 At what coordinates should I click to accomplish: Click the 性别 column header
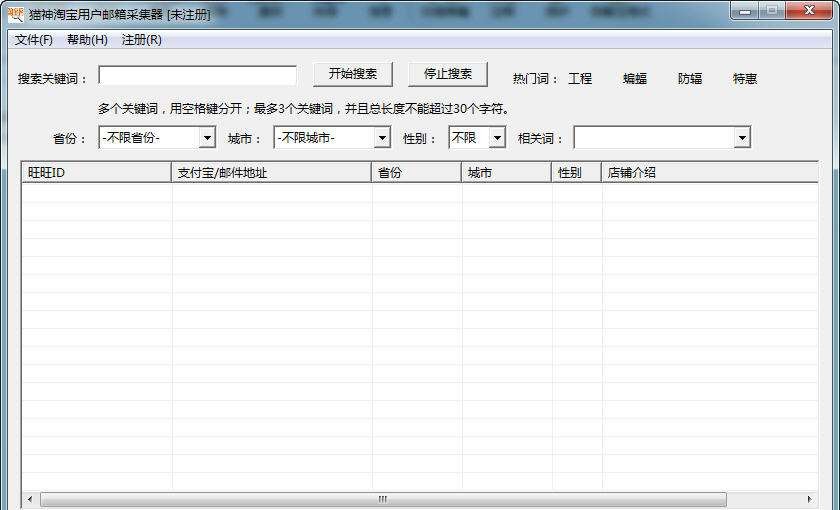point(577,172)
